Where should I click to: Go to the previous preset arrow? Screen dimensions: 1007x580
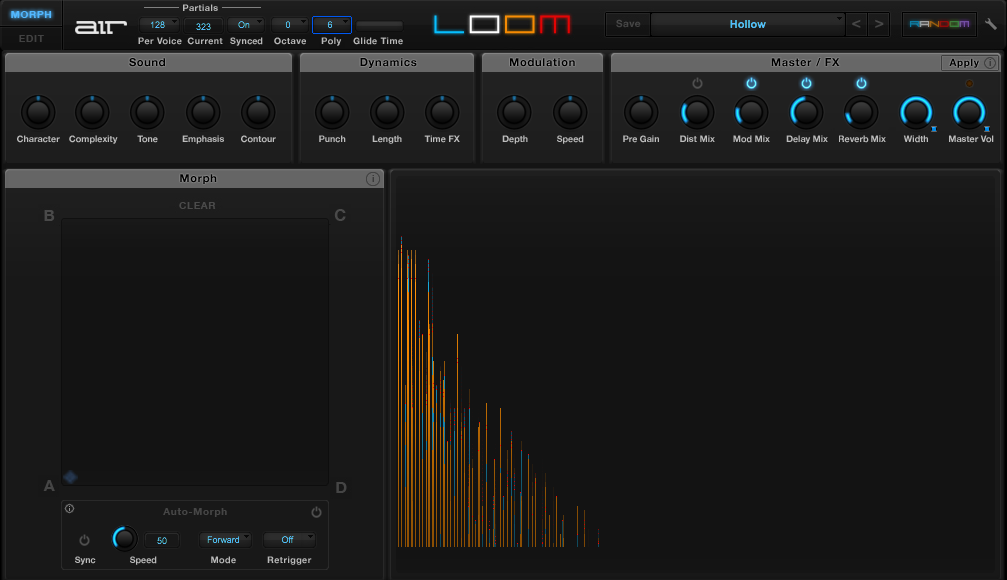coord(856,24)
